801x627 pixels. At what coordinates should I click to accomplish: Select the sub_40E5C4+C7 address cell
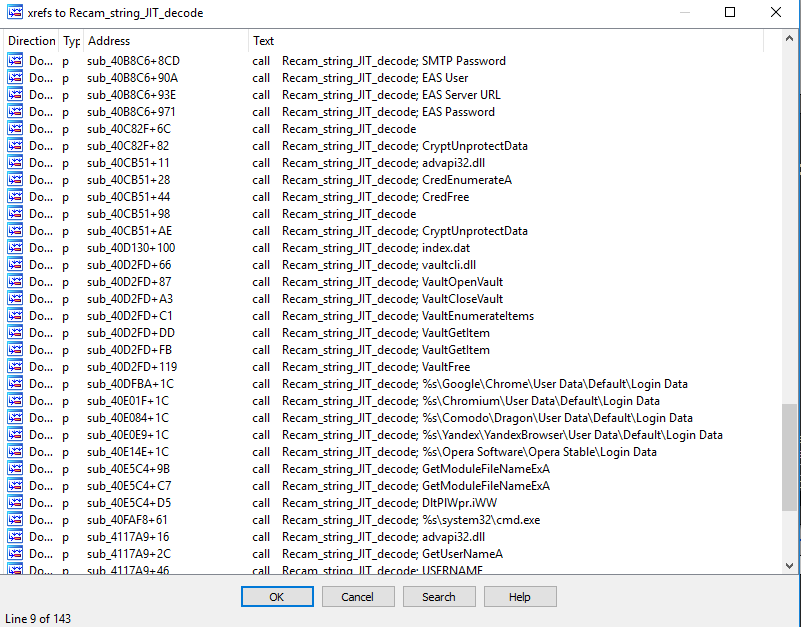click(x=129, y=485)
